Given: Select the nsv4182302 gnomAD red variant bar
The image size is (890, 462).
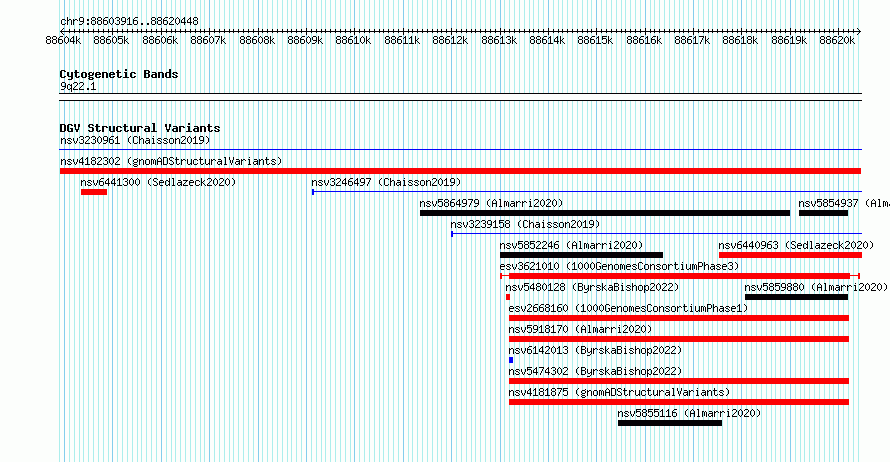Looking at the screenshot, I should (460, 171).
